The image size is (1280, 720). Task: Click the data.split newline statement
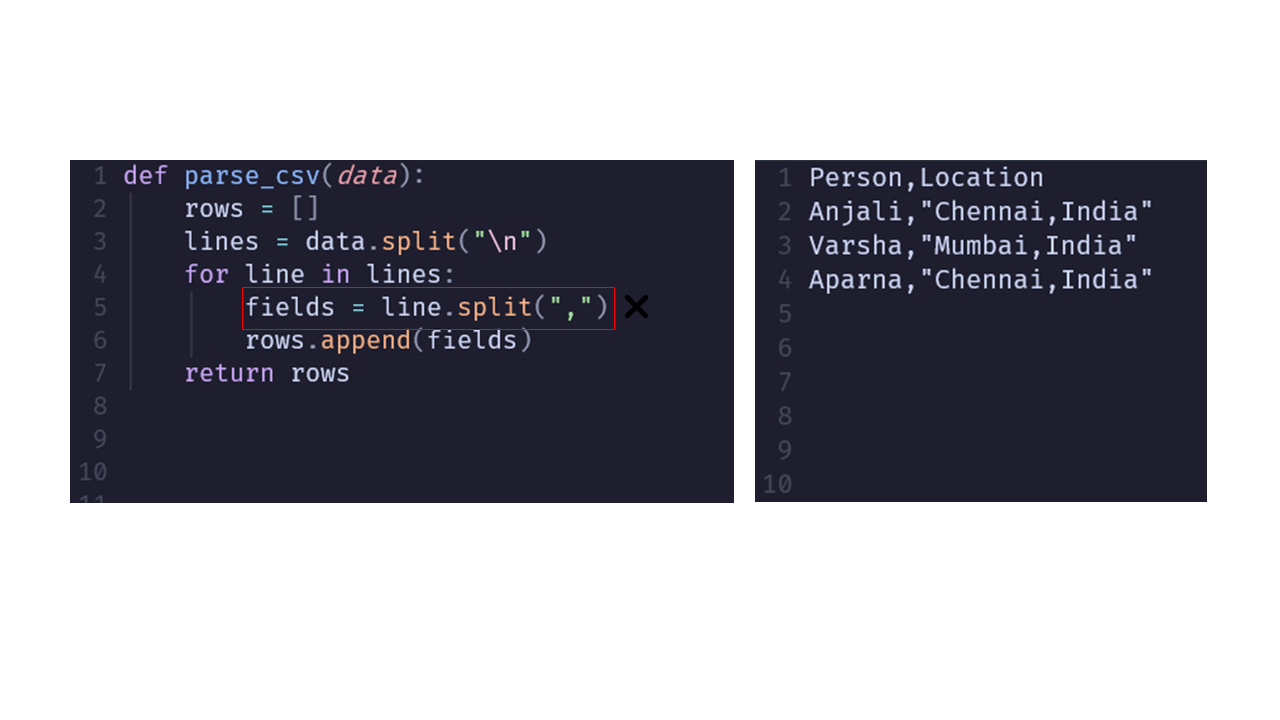tap(366, 242)
